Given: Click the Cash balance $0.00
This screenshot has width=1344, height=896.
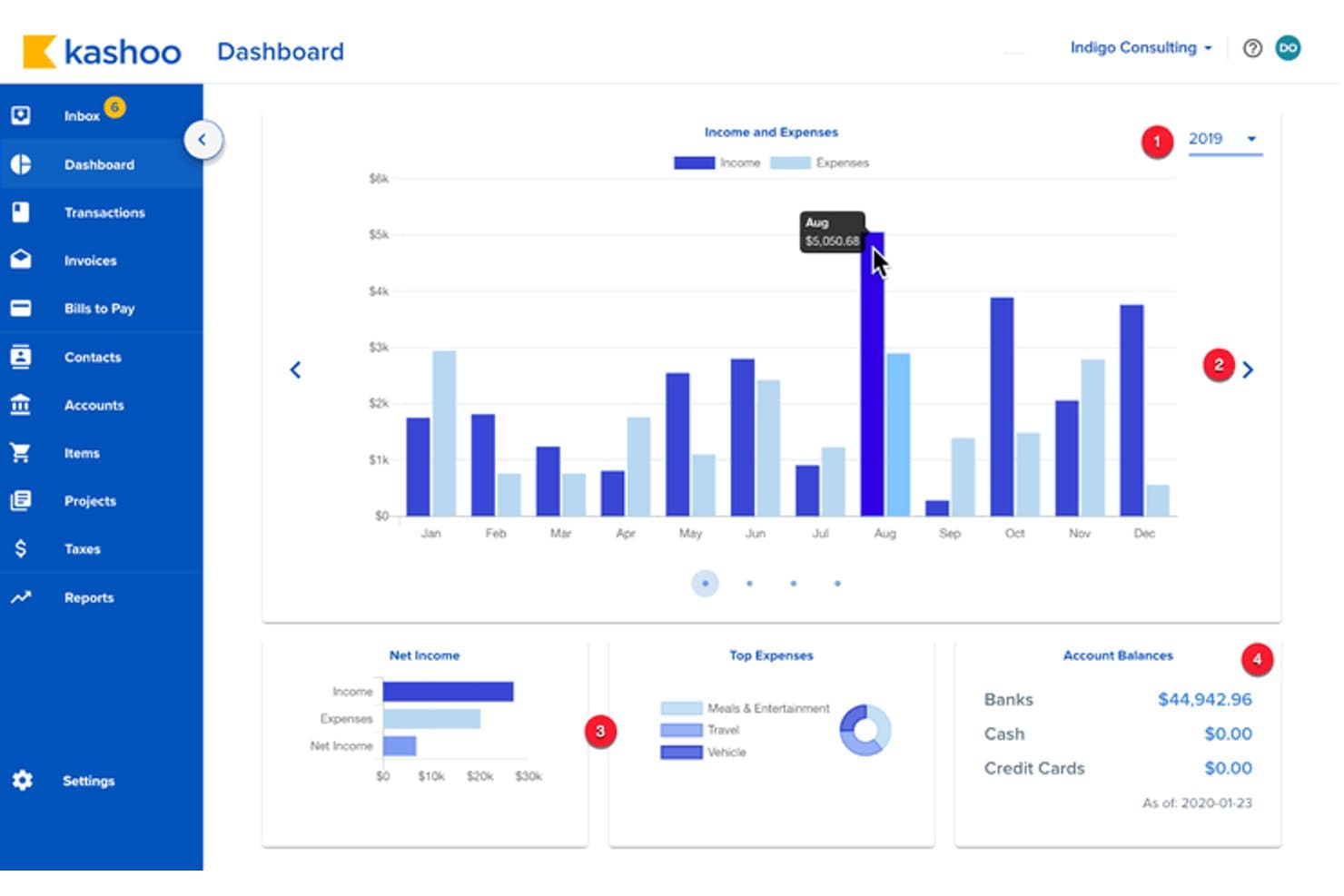Looking at the screenshot, I should click(1228, 734).
